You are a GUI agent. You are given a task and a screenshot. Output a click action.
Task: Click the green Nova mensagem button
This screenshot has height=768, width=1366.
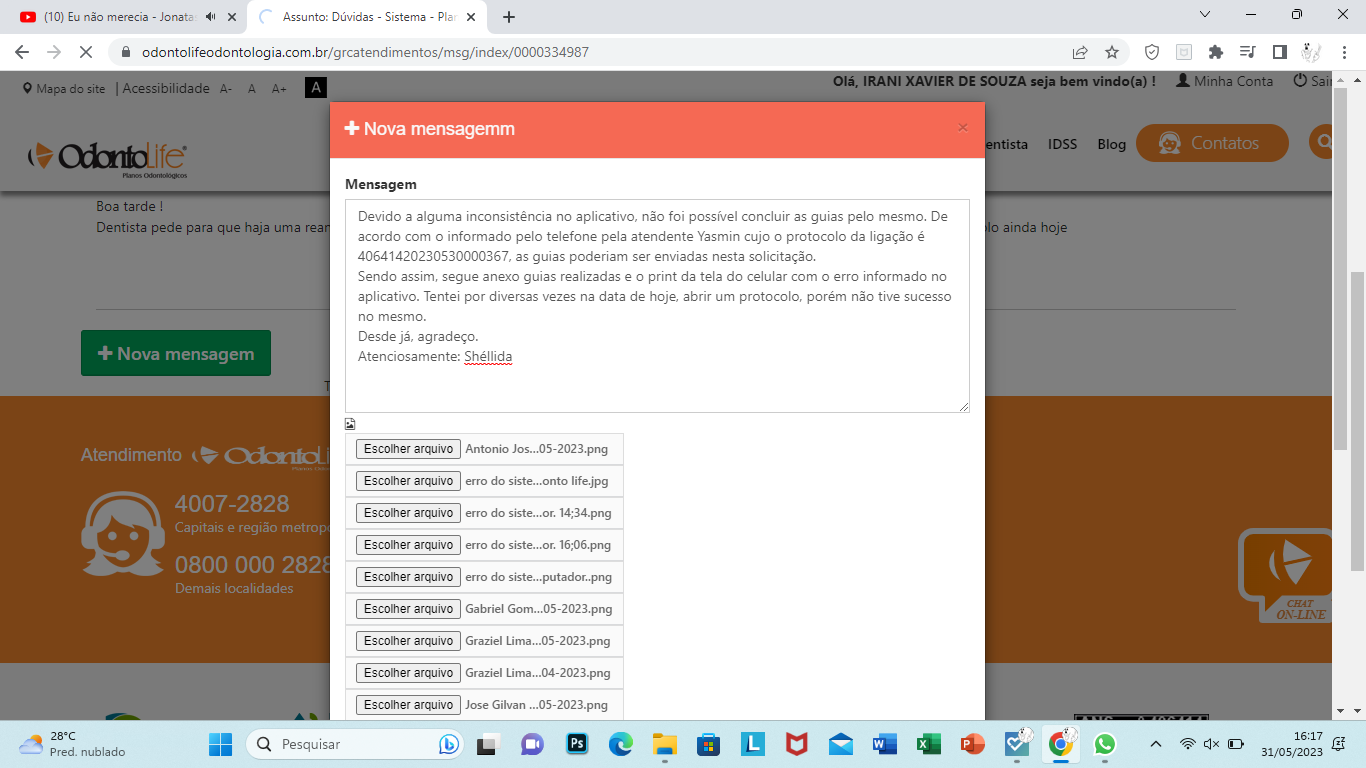pyautogui.click(x=176, y=353)
